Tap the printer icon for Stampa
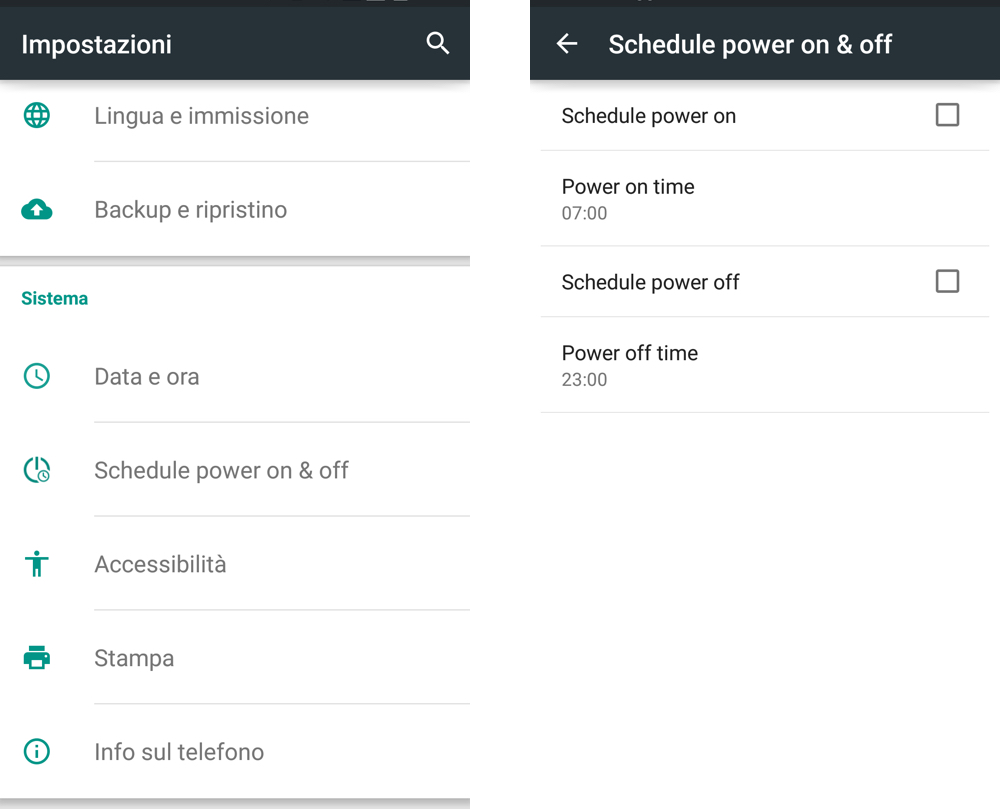This screenshot has height=809, width=1000. 37,658
